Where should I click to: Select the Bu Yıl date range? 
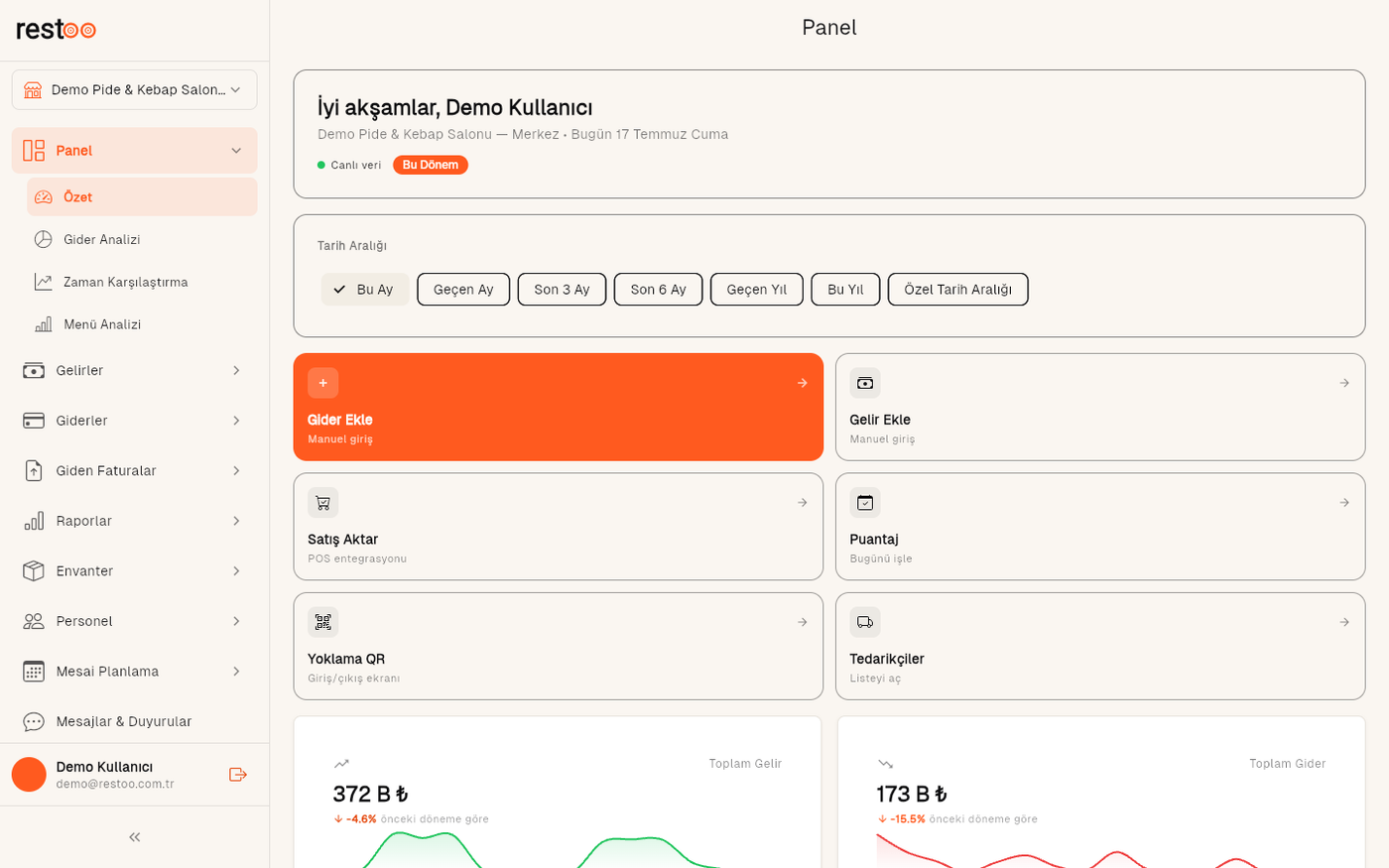(845, 290)
